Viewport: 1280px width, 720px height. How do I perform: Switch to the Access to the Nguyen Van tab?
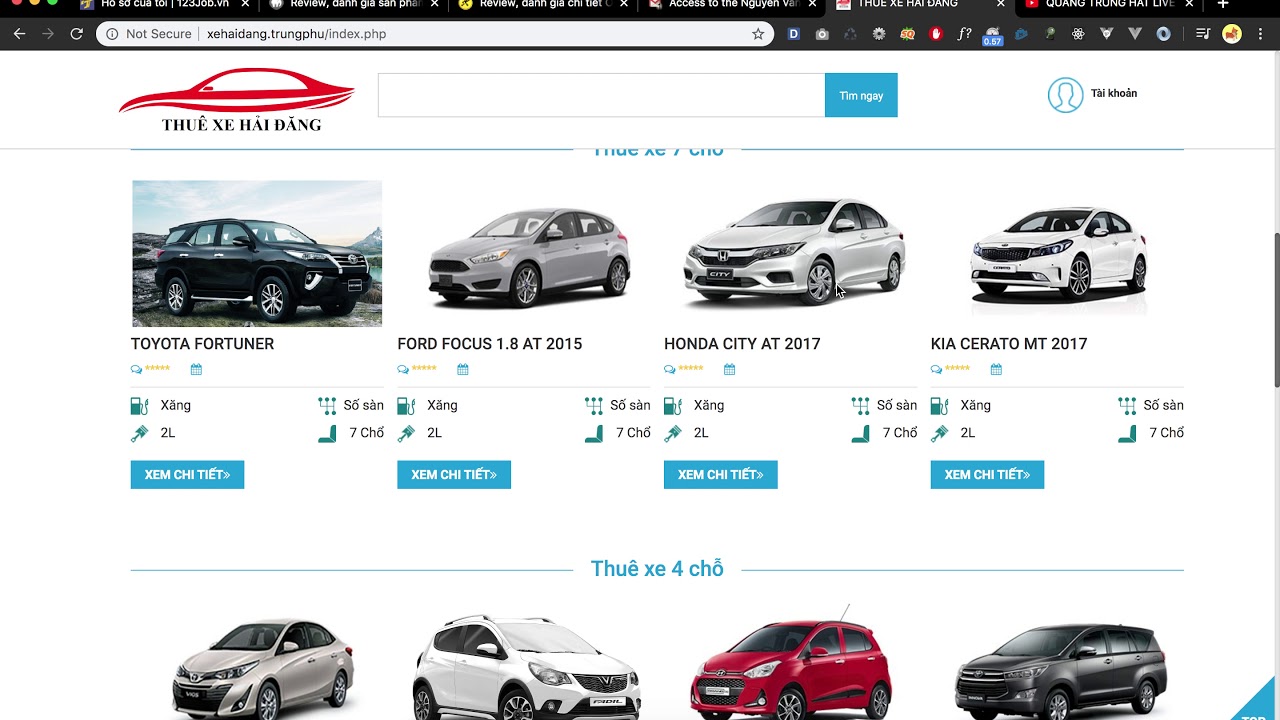coord(732,4)
